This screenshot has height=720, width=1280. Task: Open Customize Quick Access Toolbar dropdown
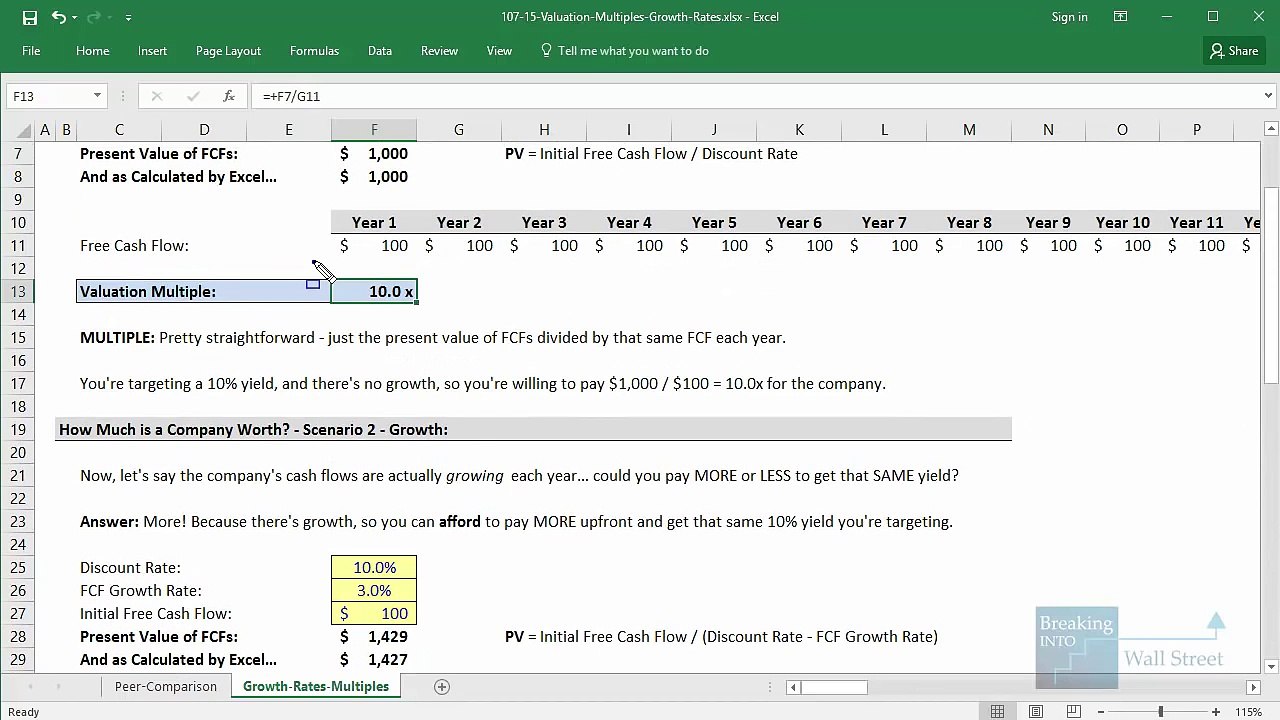coord(129,17)
